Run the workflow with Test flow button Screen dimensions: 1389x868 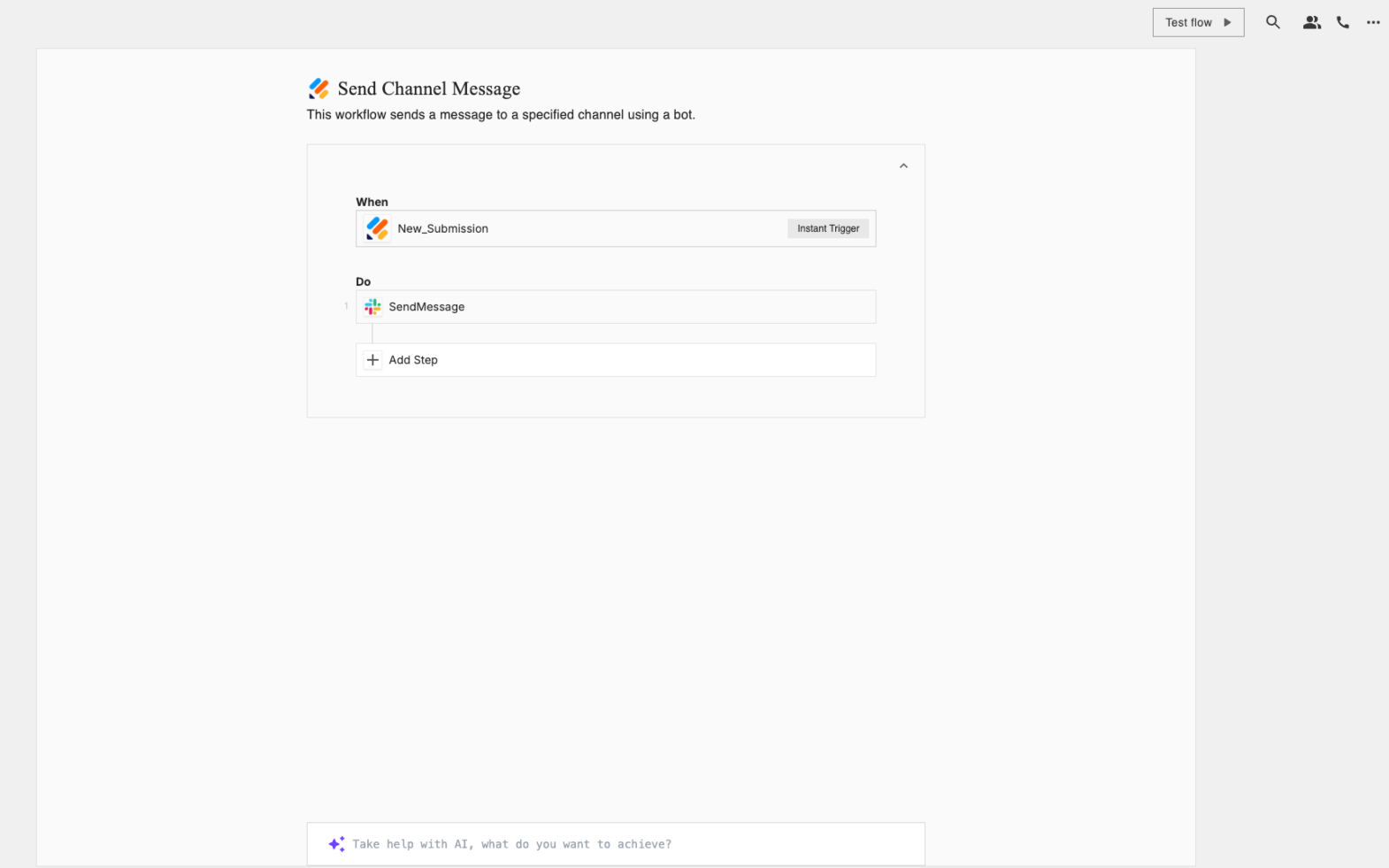click(x=1198, y=22)
